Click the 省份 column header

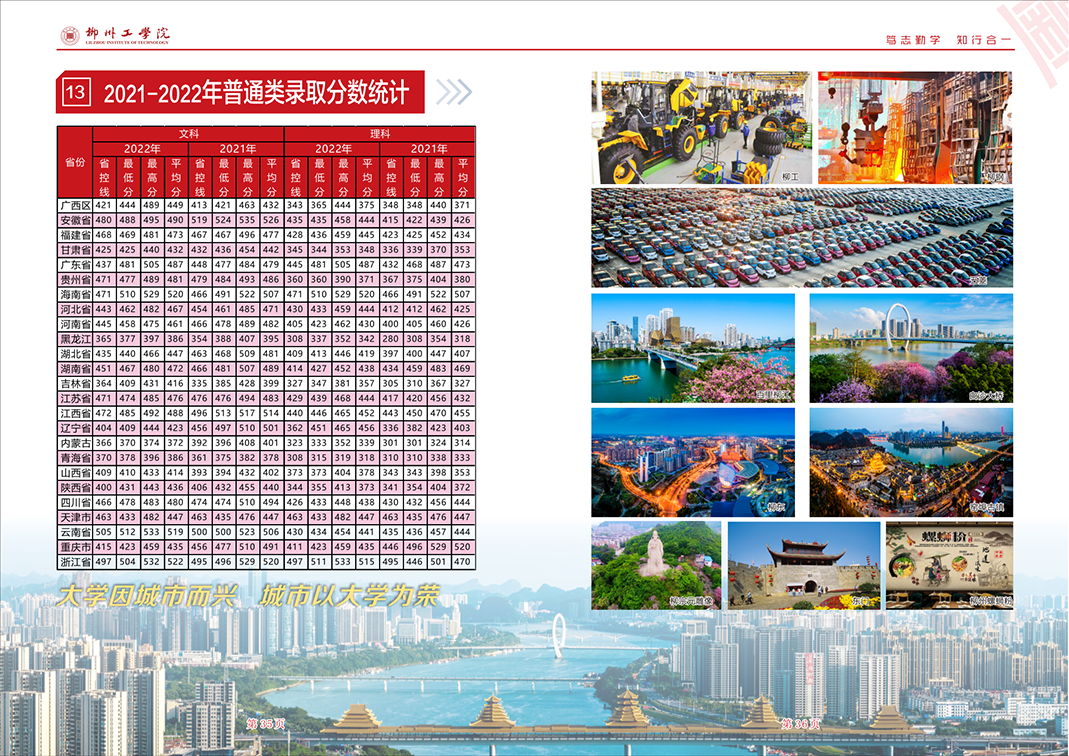coord(75,162)
